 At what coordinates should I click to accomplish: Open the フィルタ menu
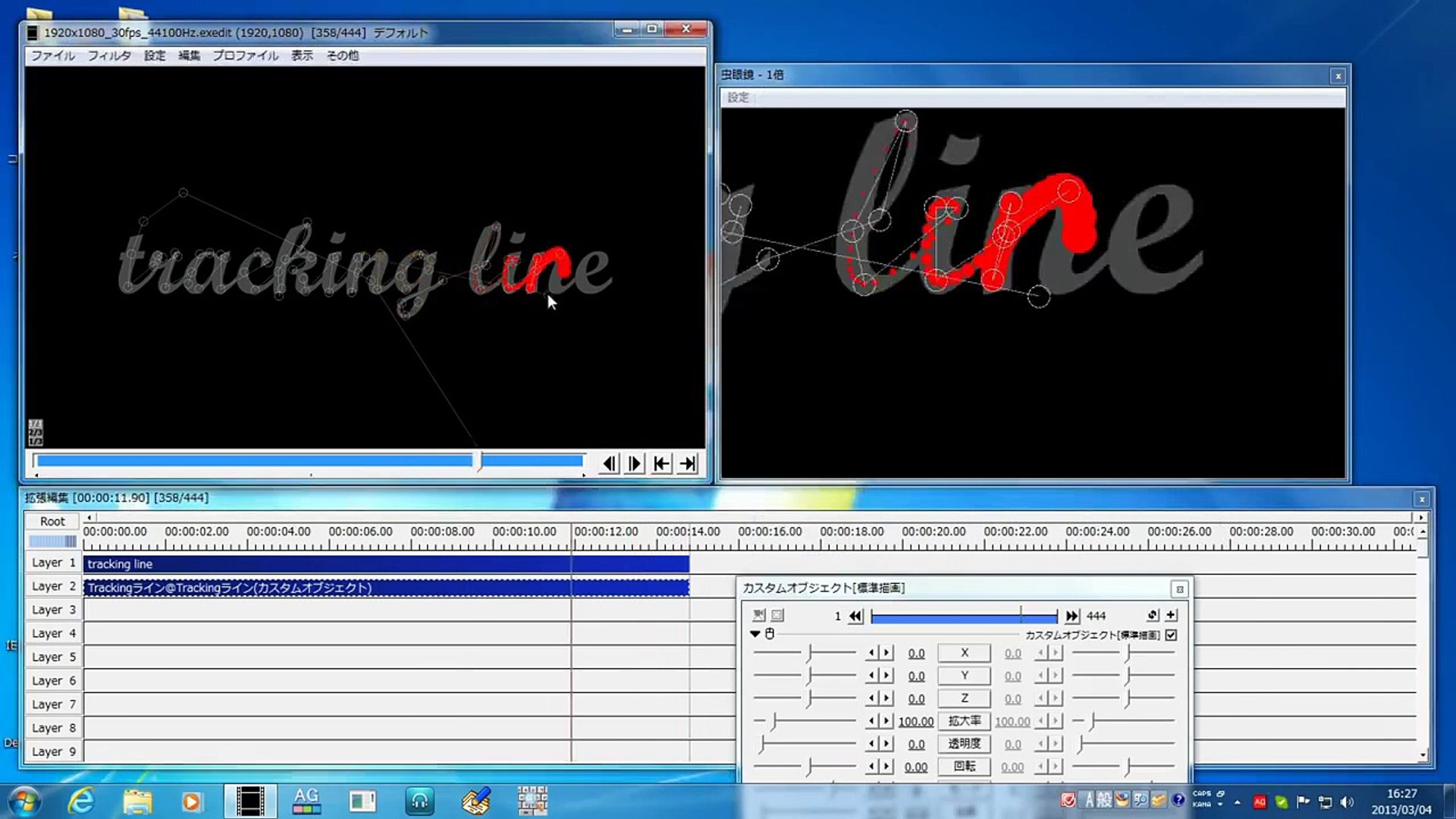[x=109, y=55]
